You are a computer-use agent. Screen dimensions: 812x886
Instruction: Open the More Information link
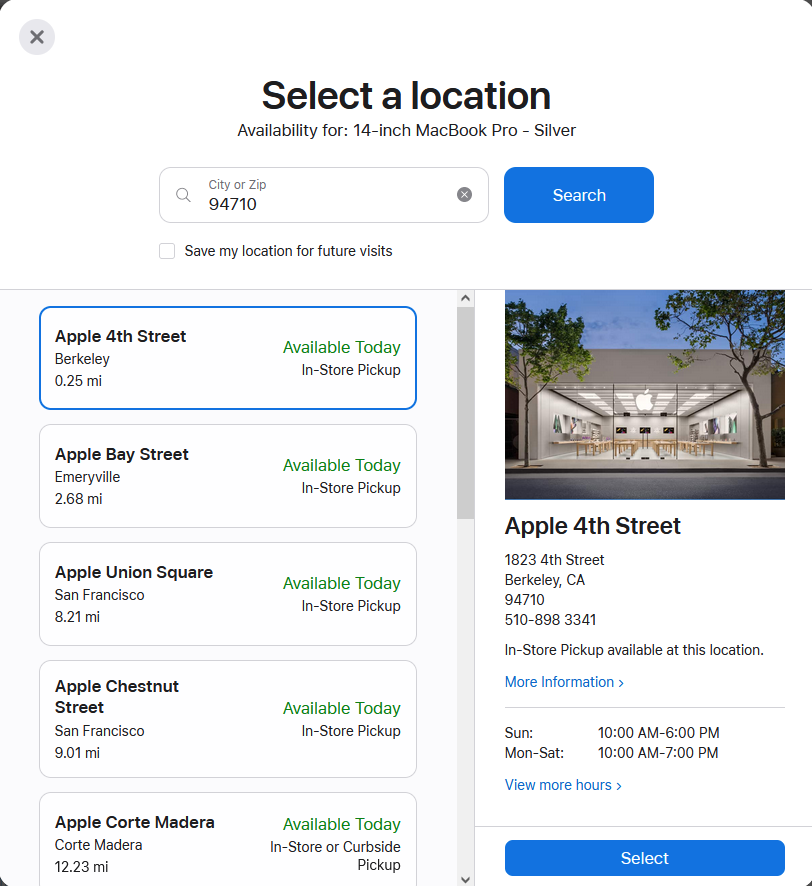pos(564,682)
